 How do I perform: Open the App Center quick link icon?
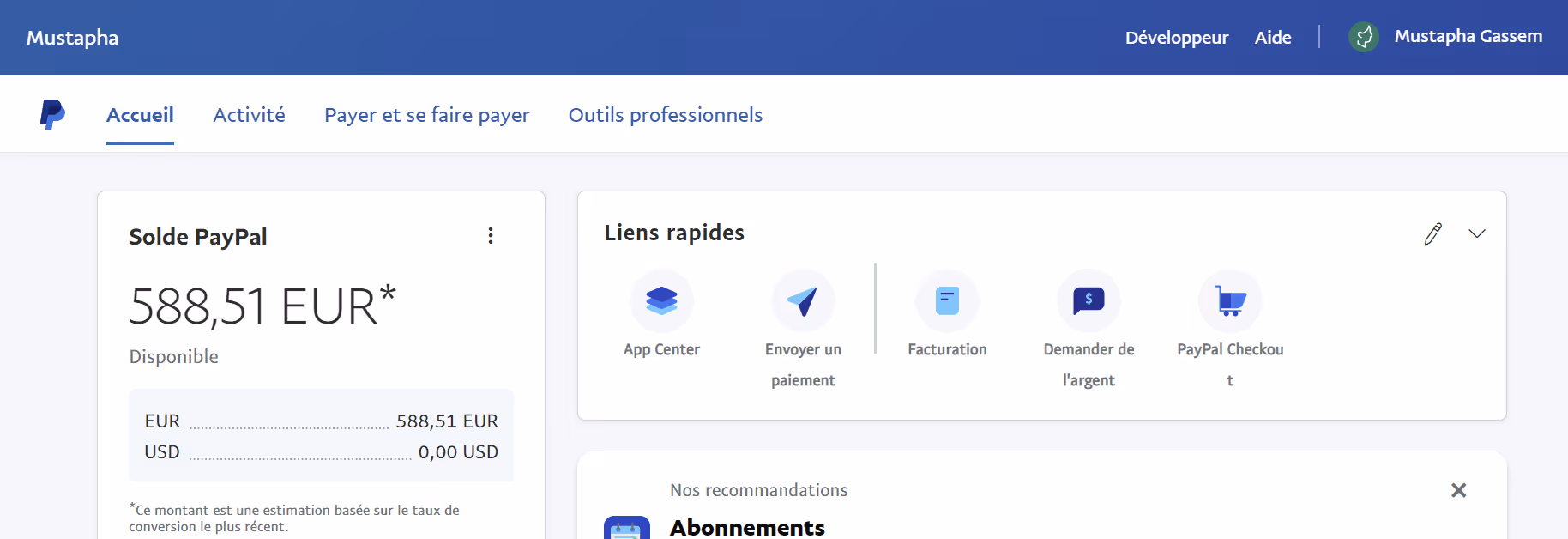pos(661,300)
